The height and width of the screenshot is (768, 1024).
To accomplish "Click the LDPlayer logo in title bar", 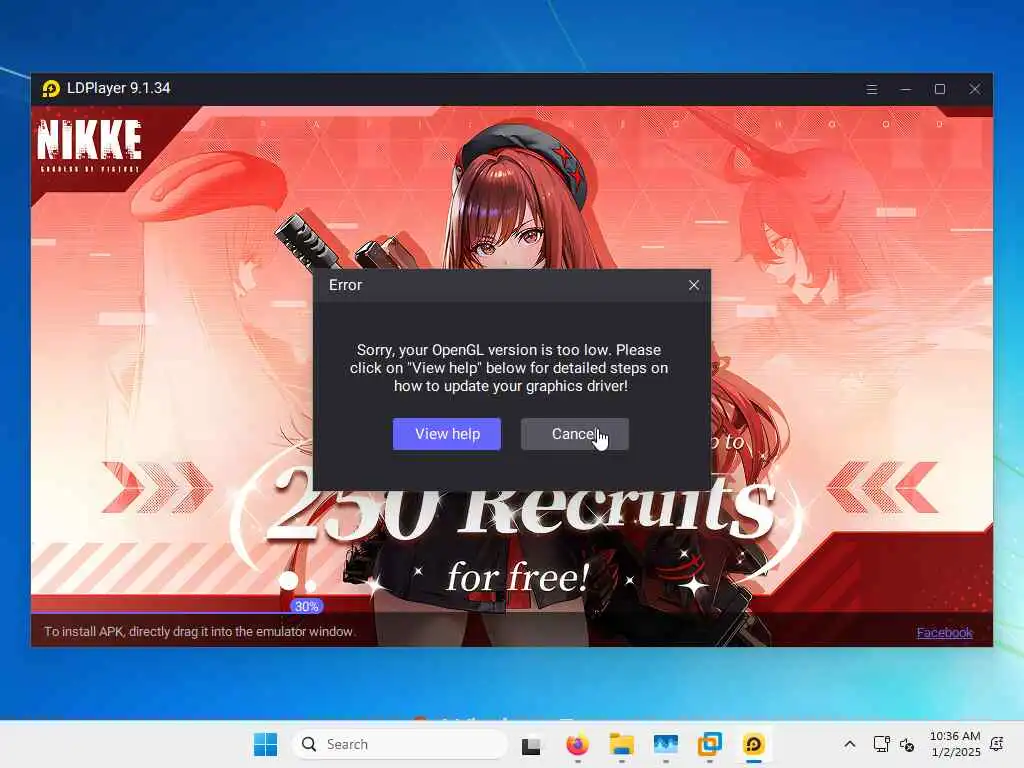I will click(51, 88).
